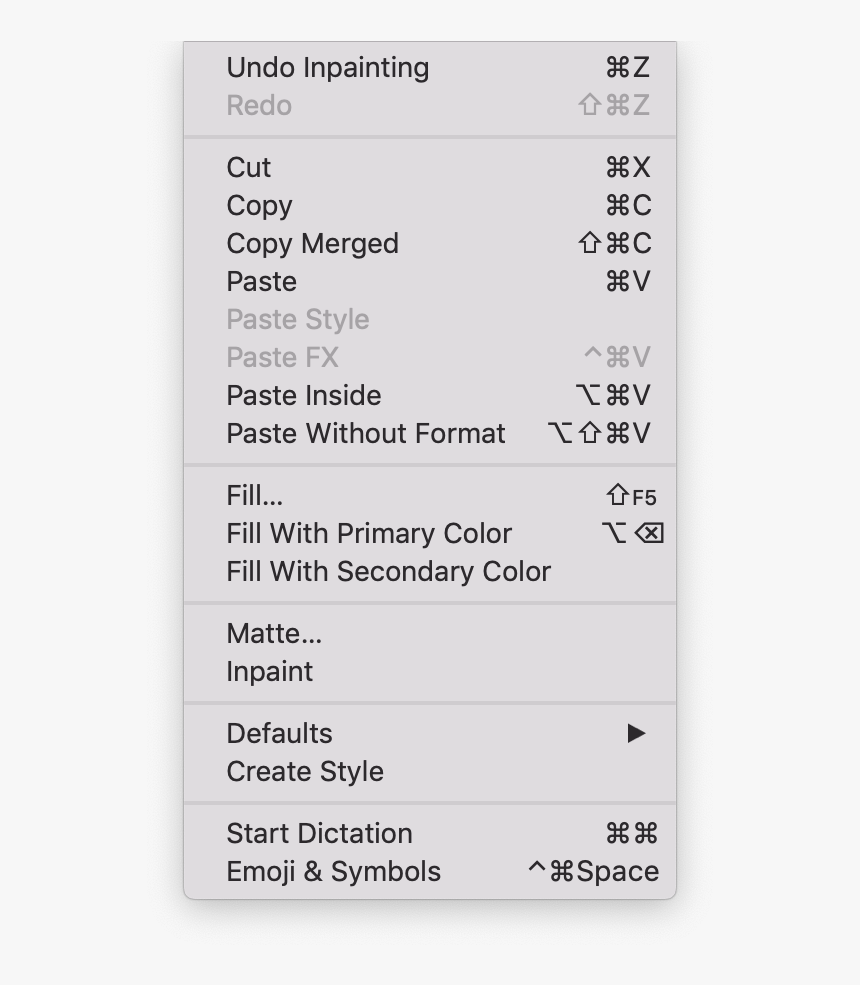
Task: Click Undo Inpainting menu item
Action: click(x=327, y=68)
